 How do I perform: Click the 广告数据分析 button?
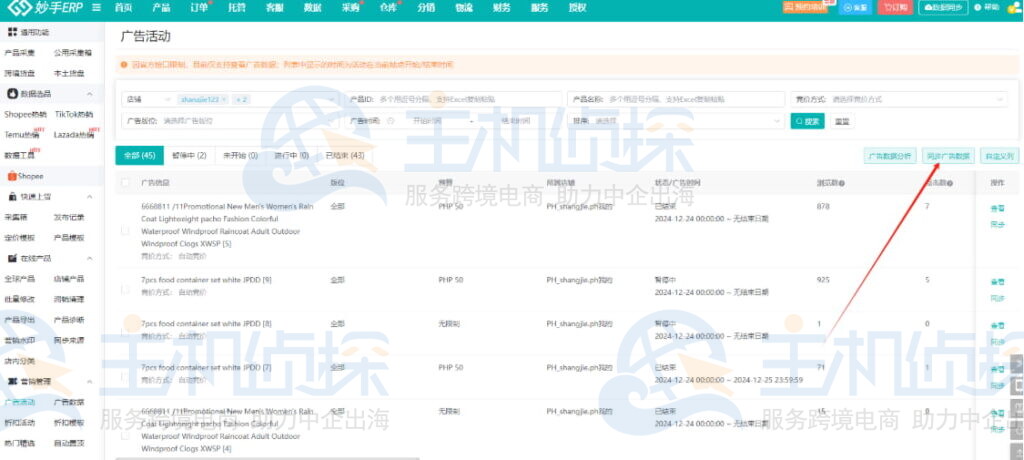coord(891,156)
